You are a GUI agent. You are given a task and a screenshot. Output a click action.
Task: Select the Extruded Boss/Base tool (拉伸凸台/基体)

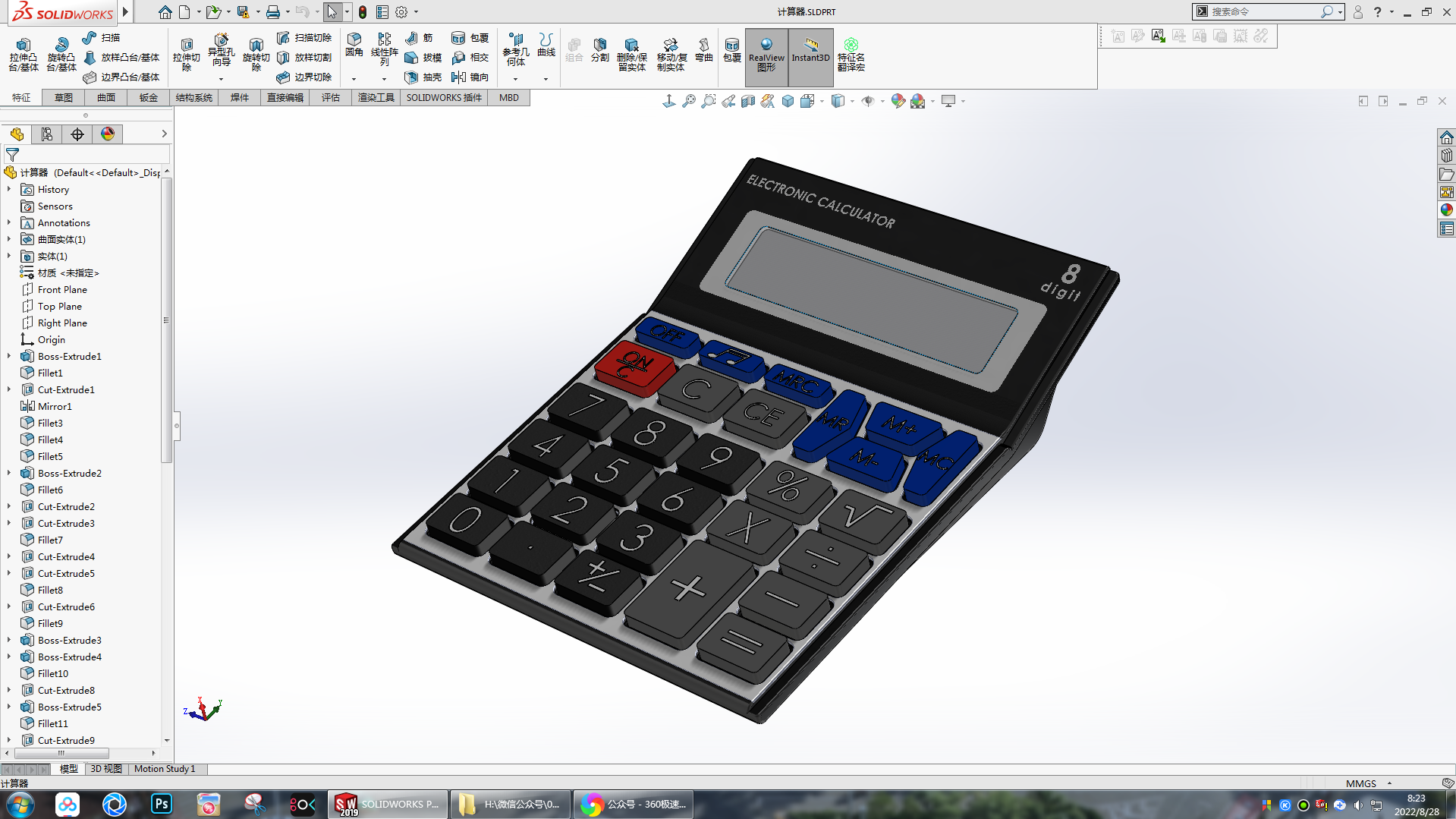pyautogui.click(x=24, y=55)
